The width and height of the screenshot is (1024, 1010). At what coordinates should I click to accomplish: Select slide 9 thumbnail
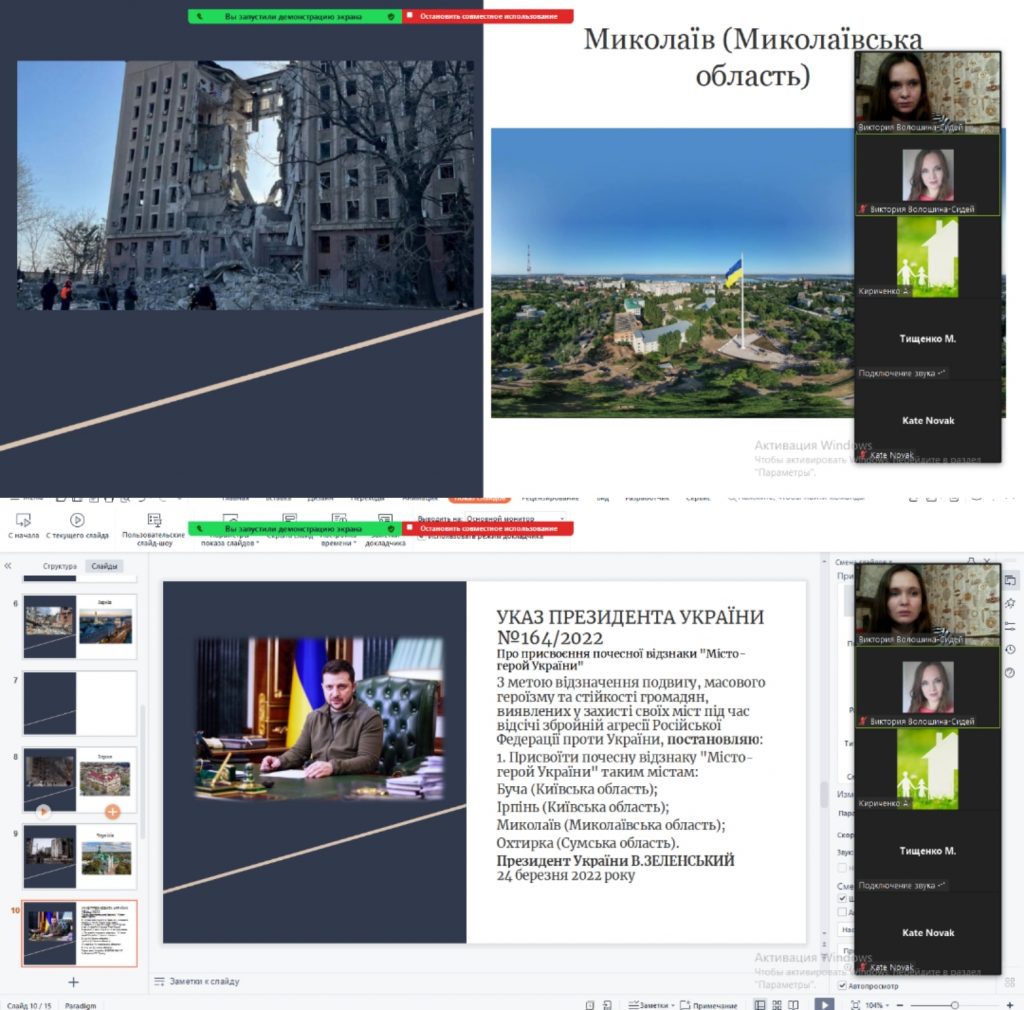79,856
